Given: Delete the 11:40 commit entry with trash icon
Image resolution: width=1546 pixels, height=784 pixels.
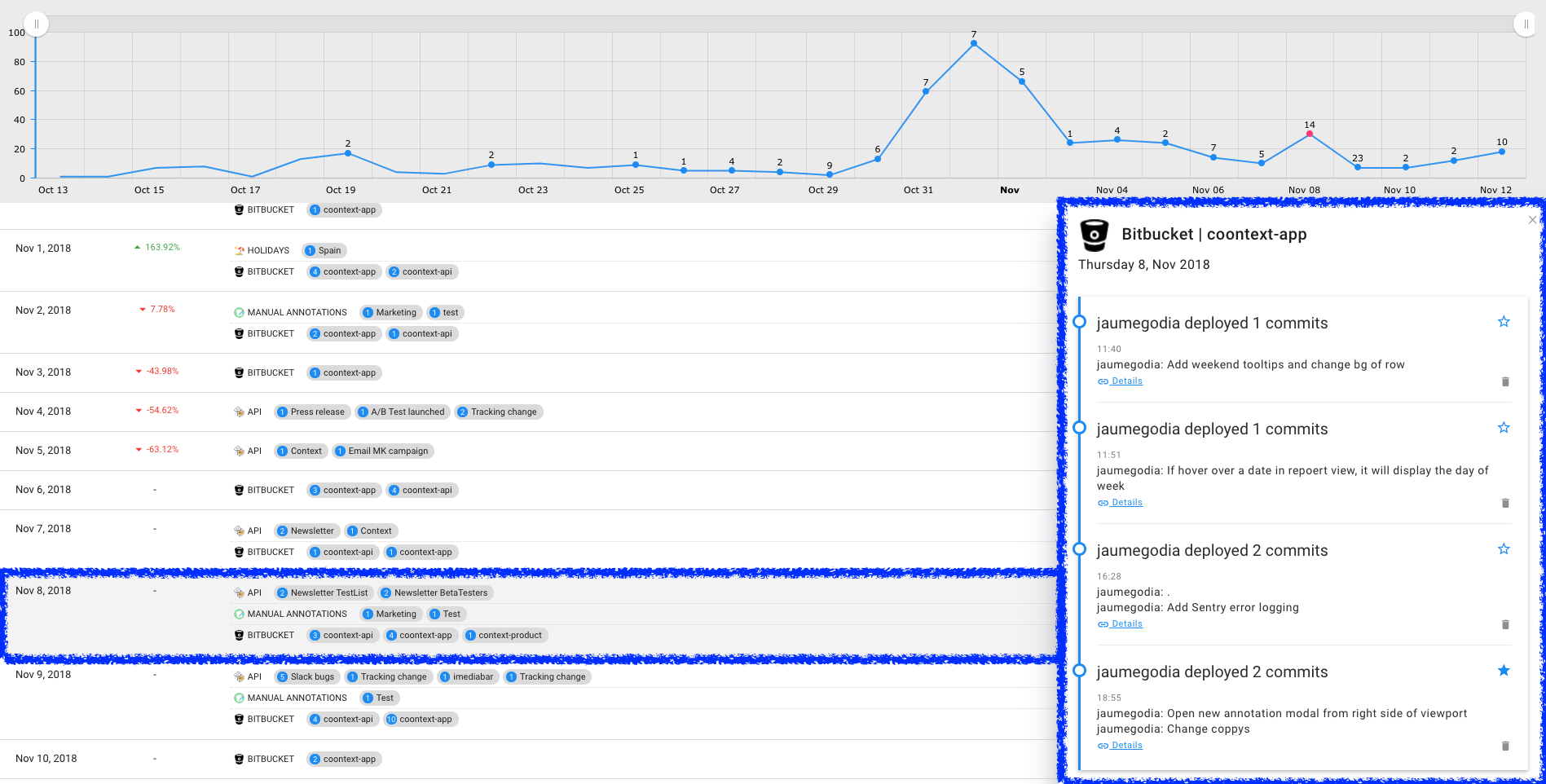Looking at the screenshot, I should [x=1505, y=381].
